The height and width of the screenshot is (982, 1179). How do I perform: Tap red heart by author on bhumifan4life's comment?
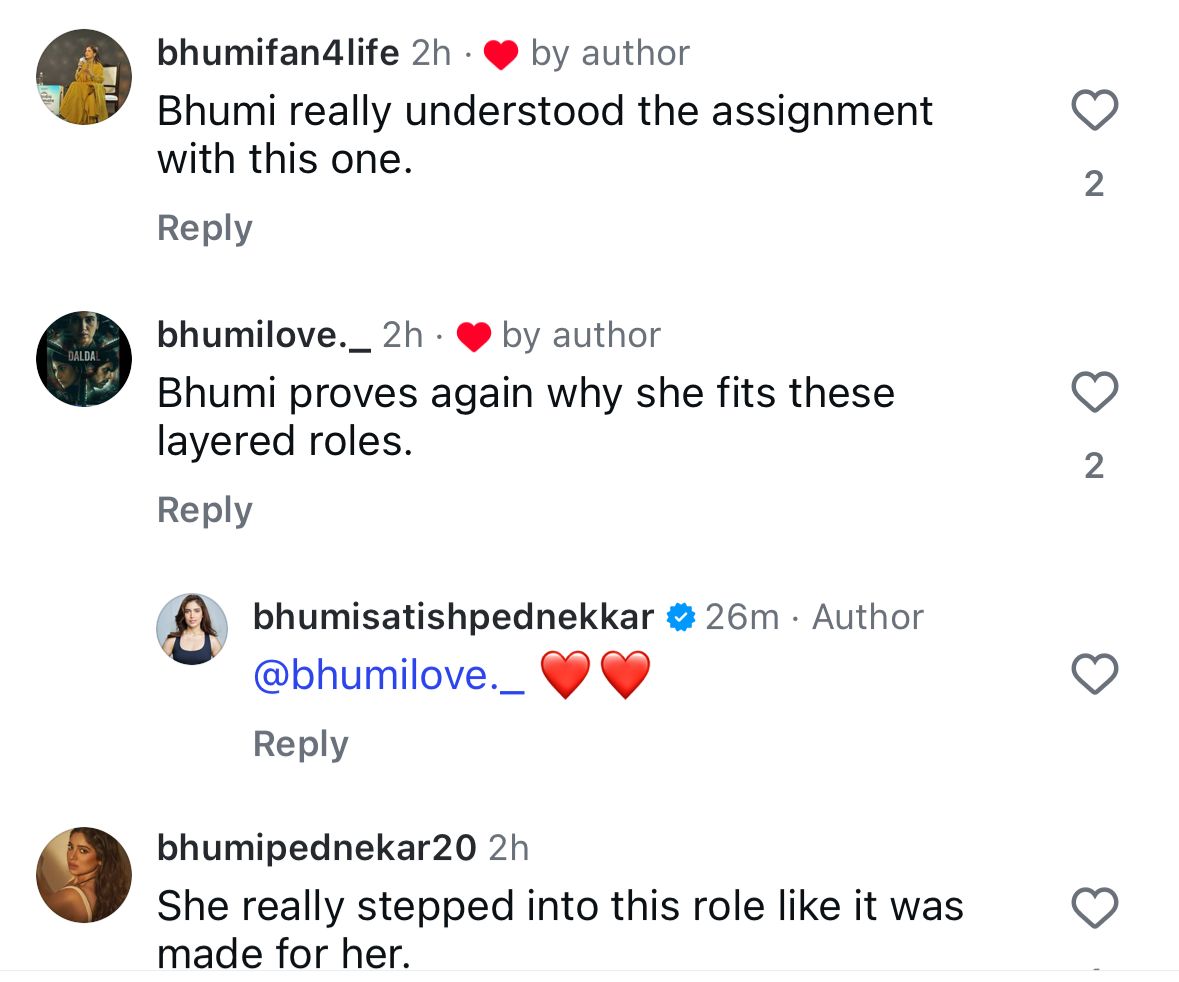click(x=500, y=55)
